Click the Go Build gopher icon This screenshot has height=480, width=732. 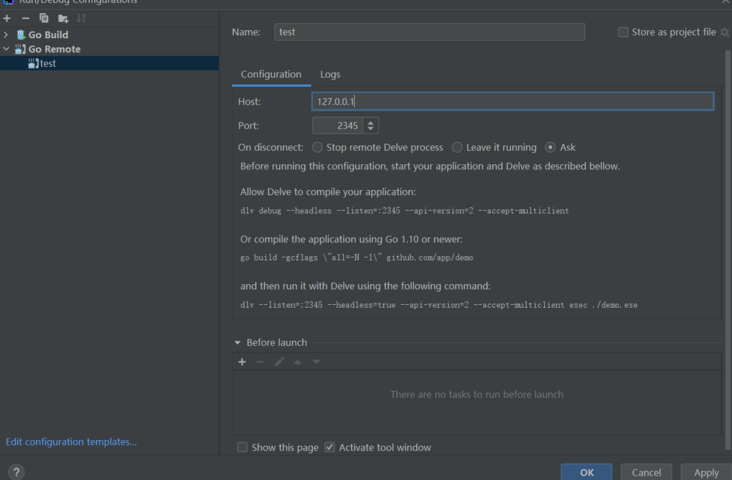[x=20, y=35]
